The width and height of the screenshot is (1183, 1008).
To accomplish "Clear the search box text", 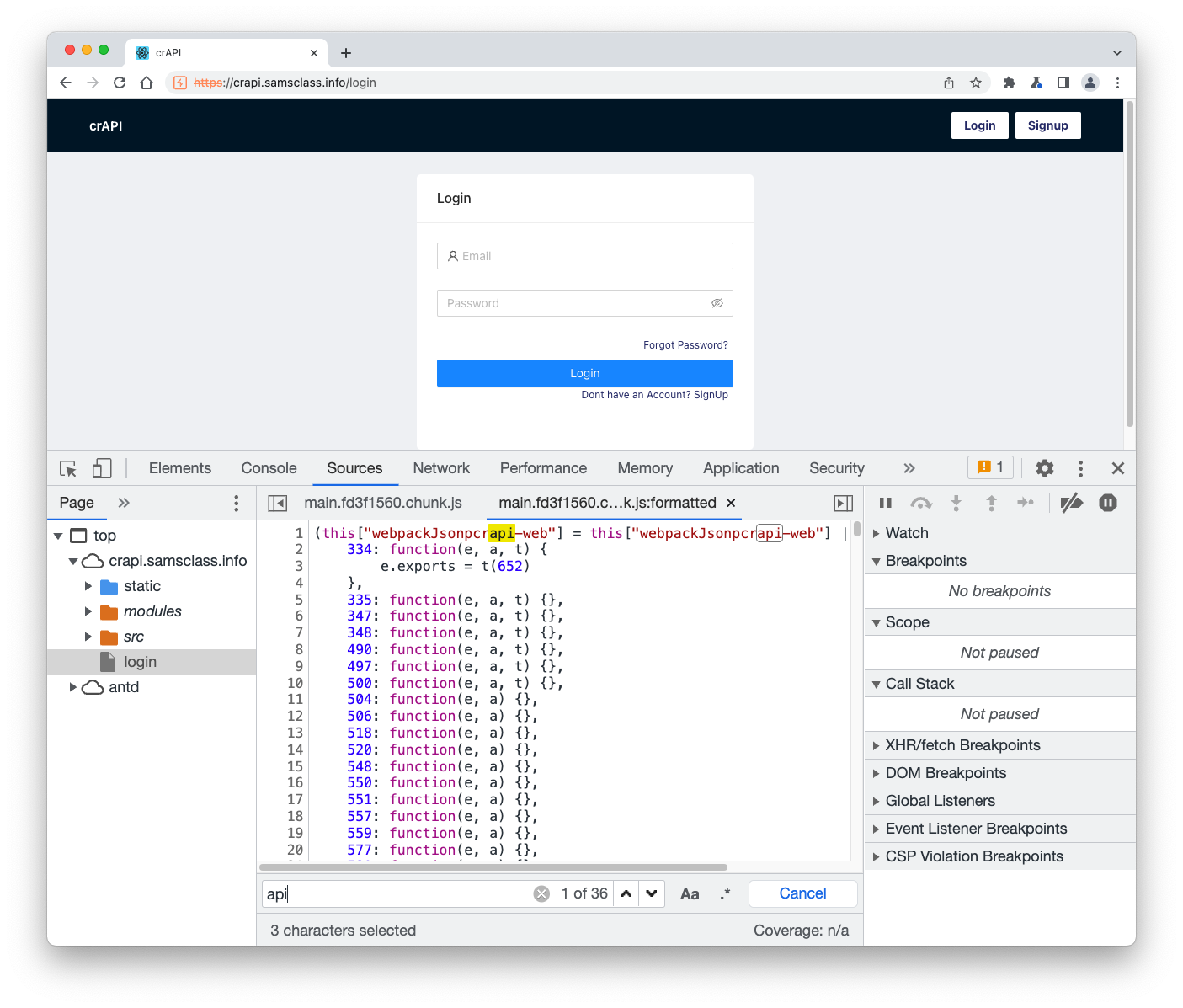I will tap(541, 893).
